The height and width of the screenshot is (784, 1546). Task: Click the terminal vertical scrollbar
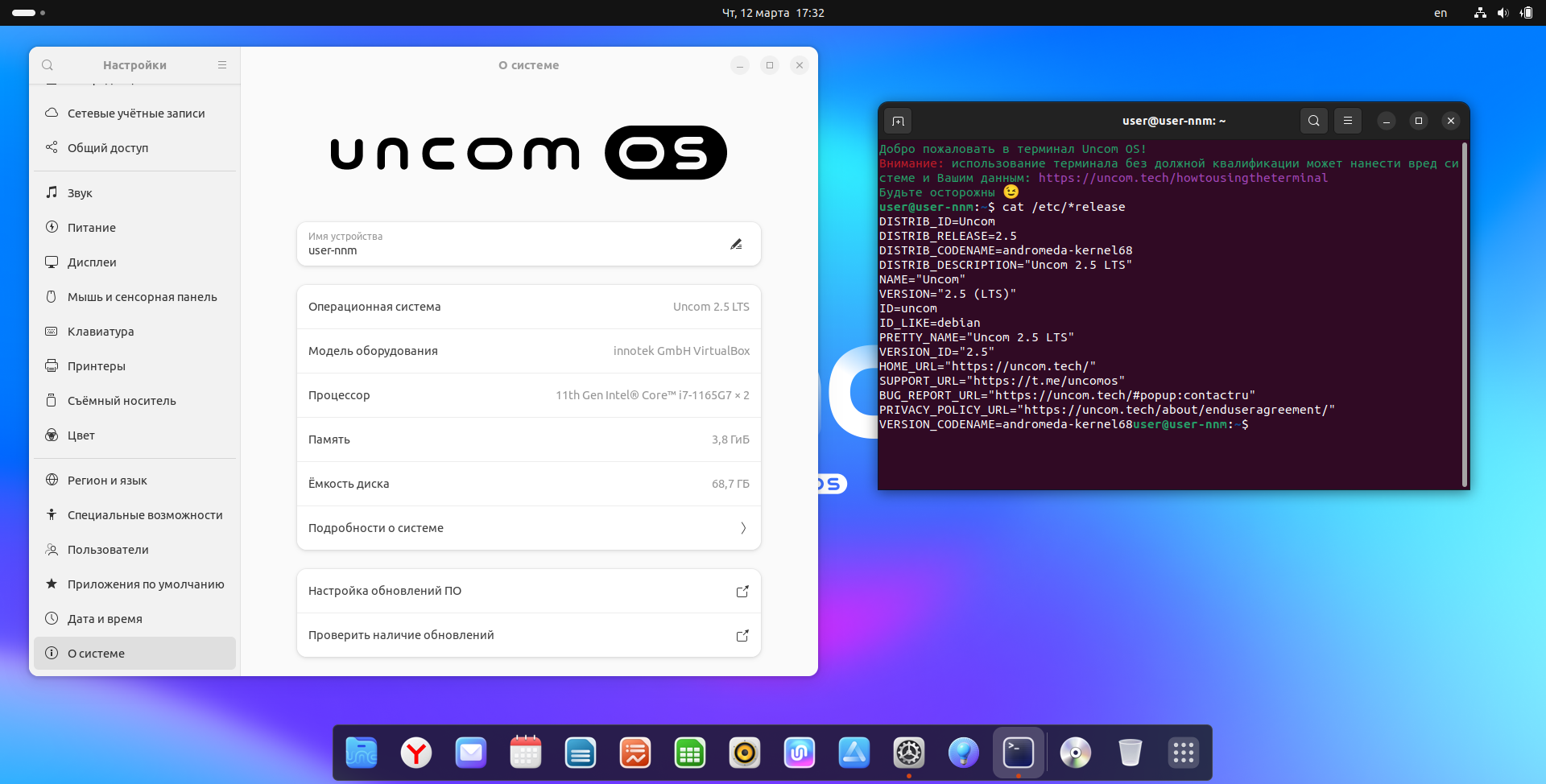pos(1464,314)
